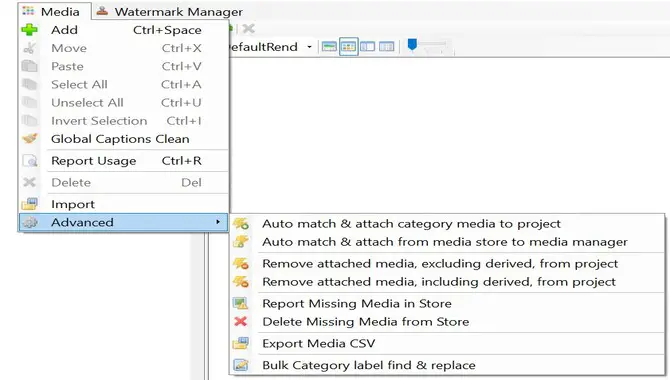Select Auto match & attach category media to project
The width and height of the screenshot is (670, 380).
click(x=411, y=224)
